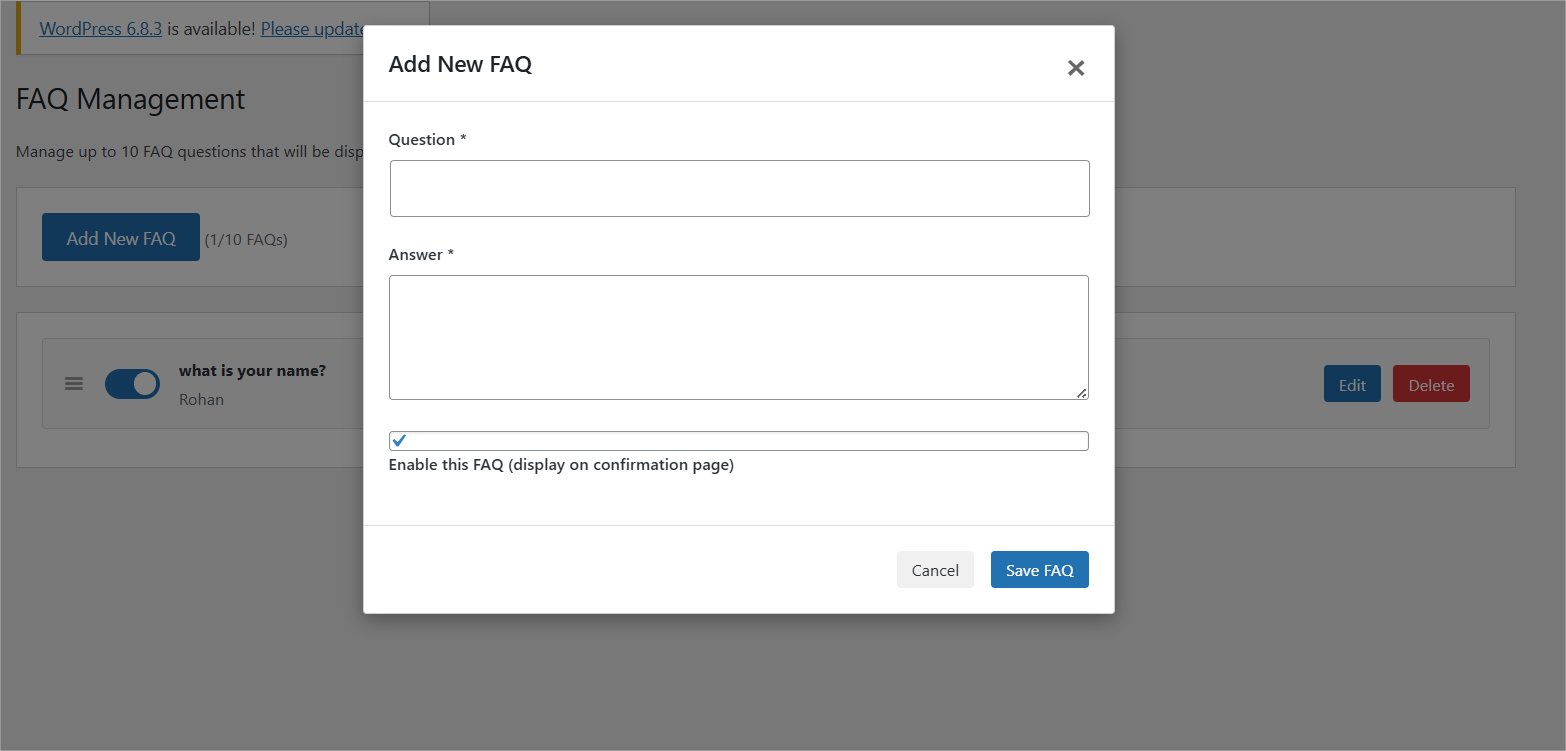The height and width of the screenshot is (751, 1566).
Task: Click the "Enable this FAQ" label text
Action: (560, 464)
